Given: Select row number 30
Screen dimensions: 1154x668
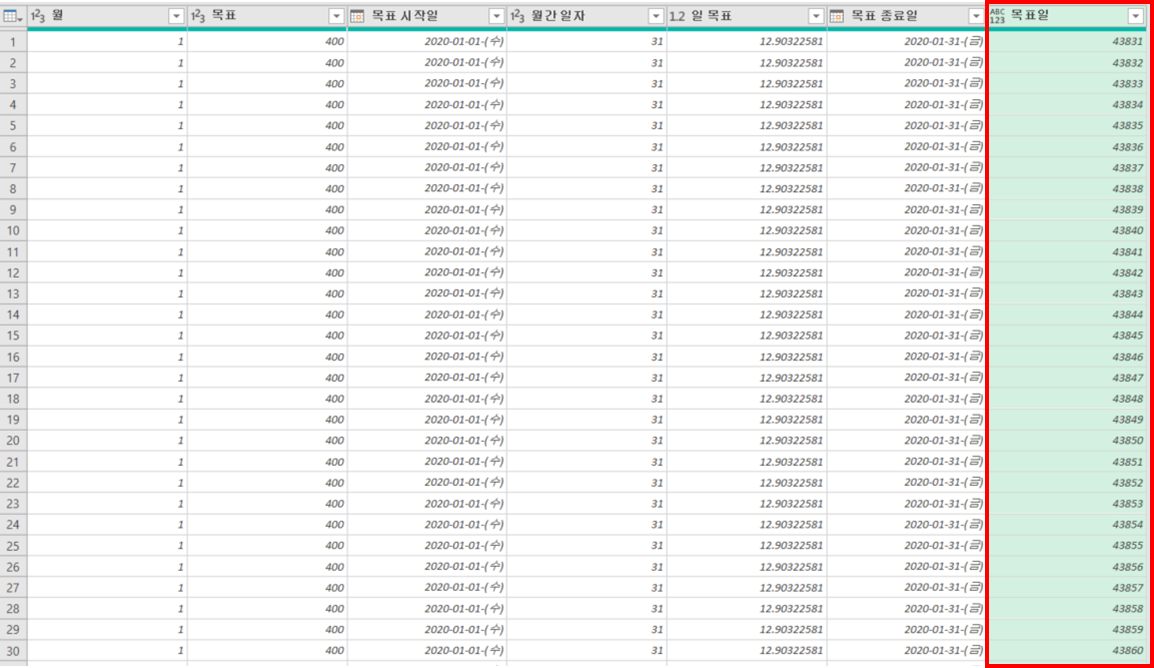Looking at the screenshot, I should (x=13, y=651).
